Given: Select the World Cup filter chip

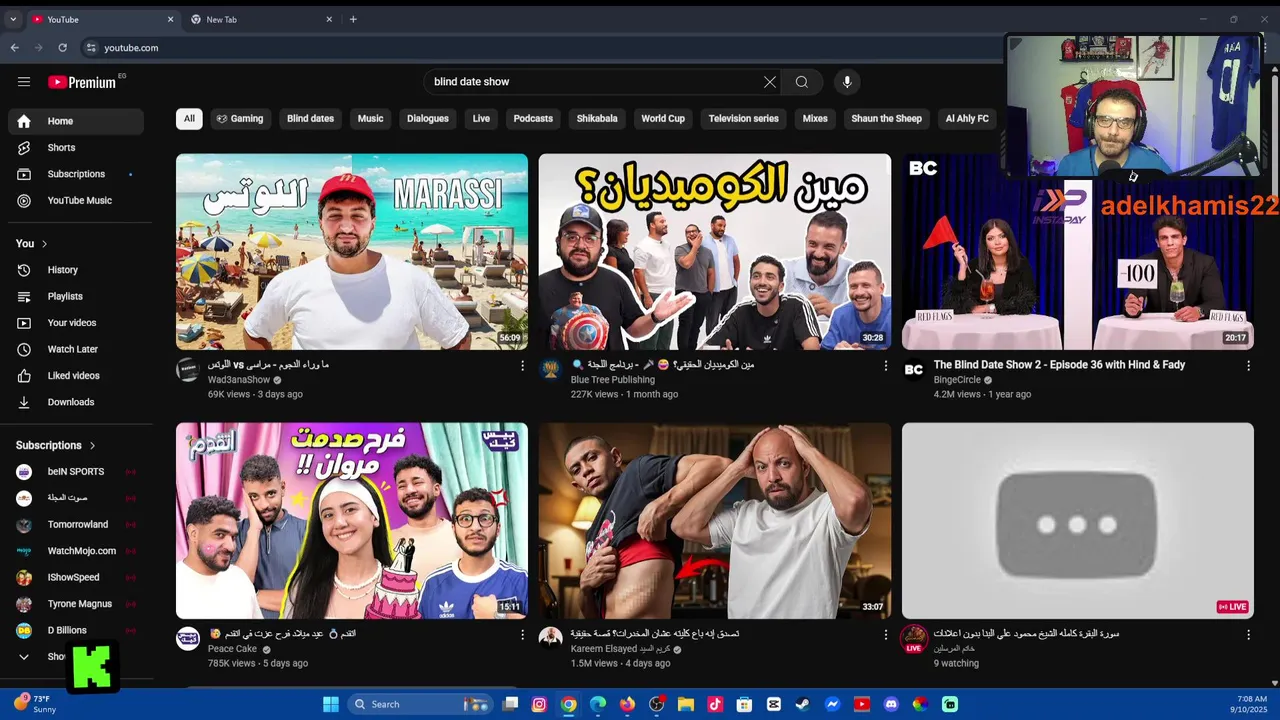Looking at the screenshot, I should [x=663, y=119].
